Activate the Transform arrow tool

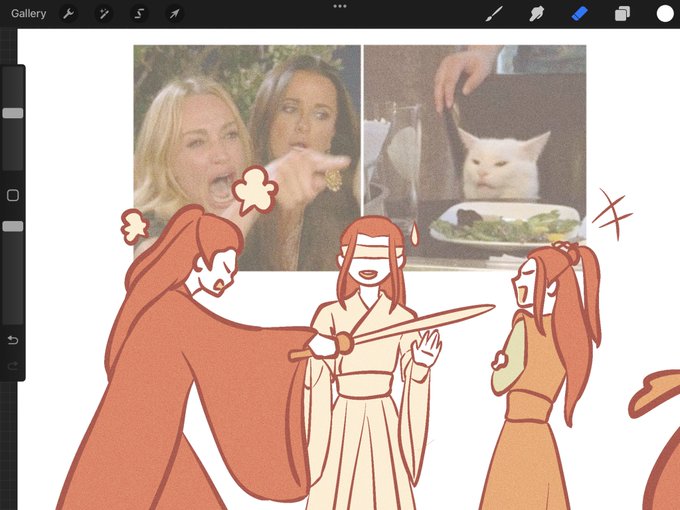pyautogui.click(x=174, y=14)
